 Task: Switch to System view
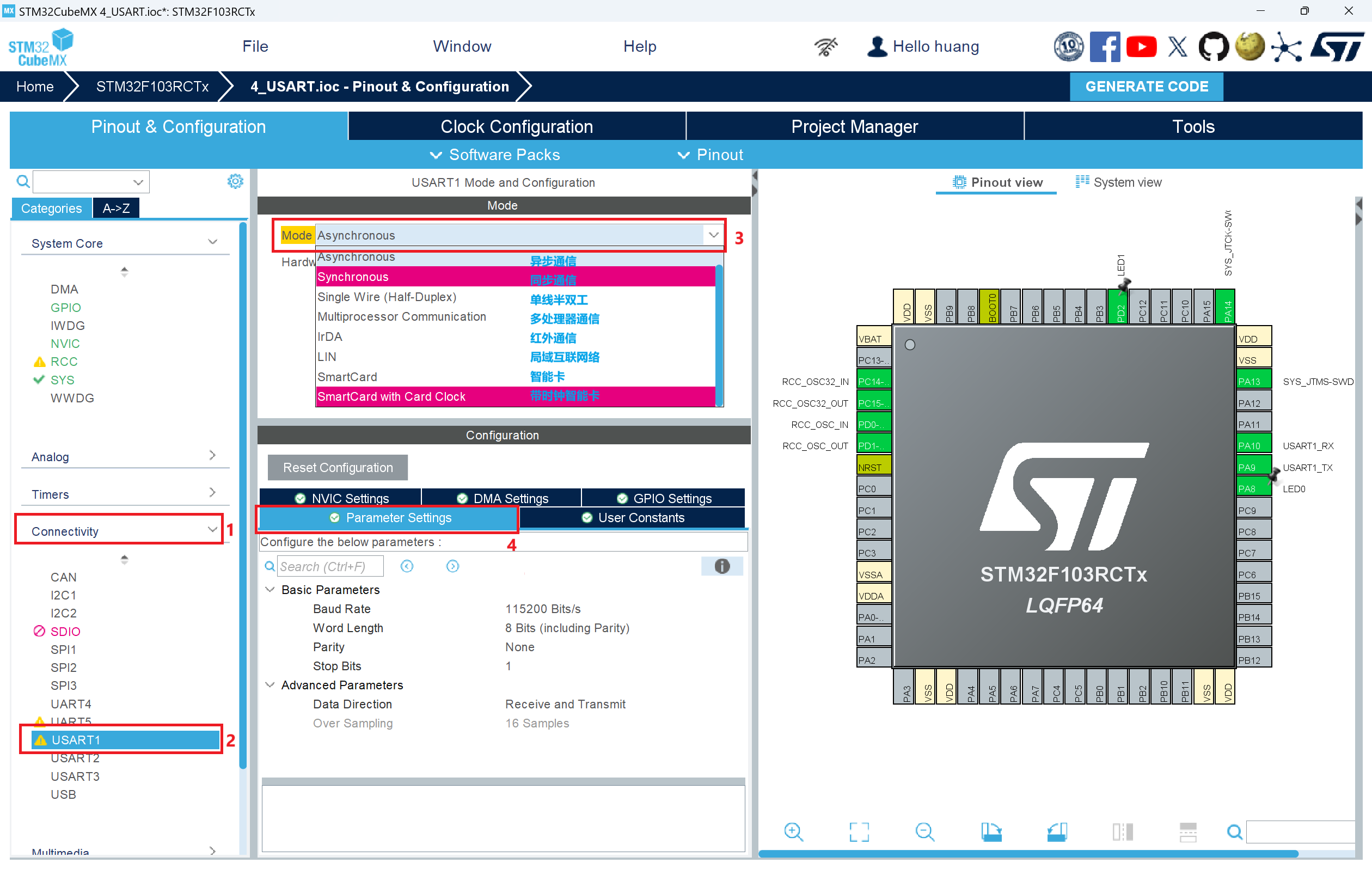point(1118,182)
